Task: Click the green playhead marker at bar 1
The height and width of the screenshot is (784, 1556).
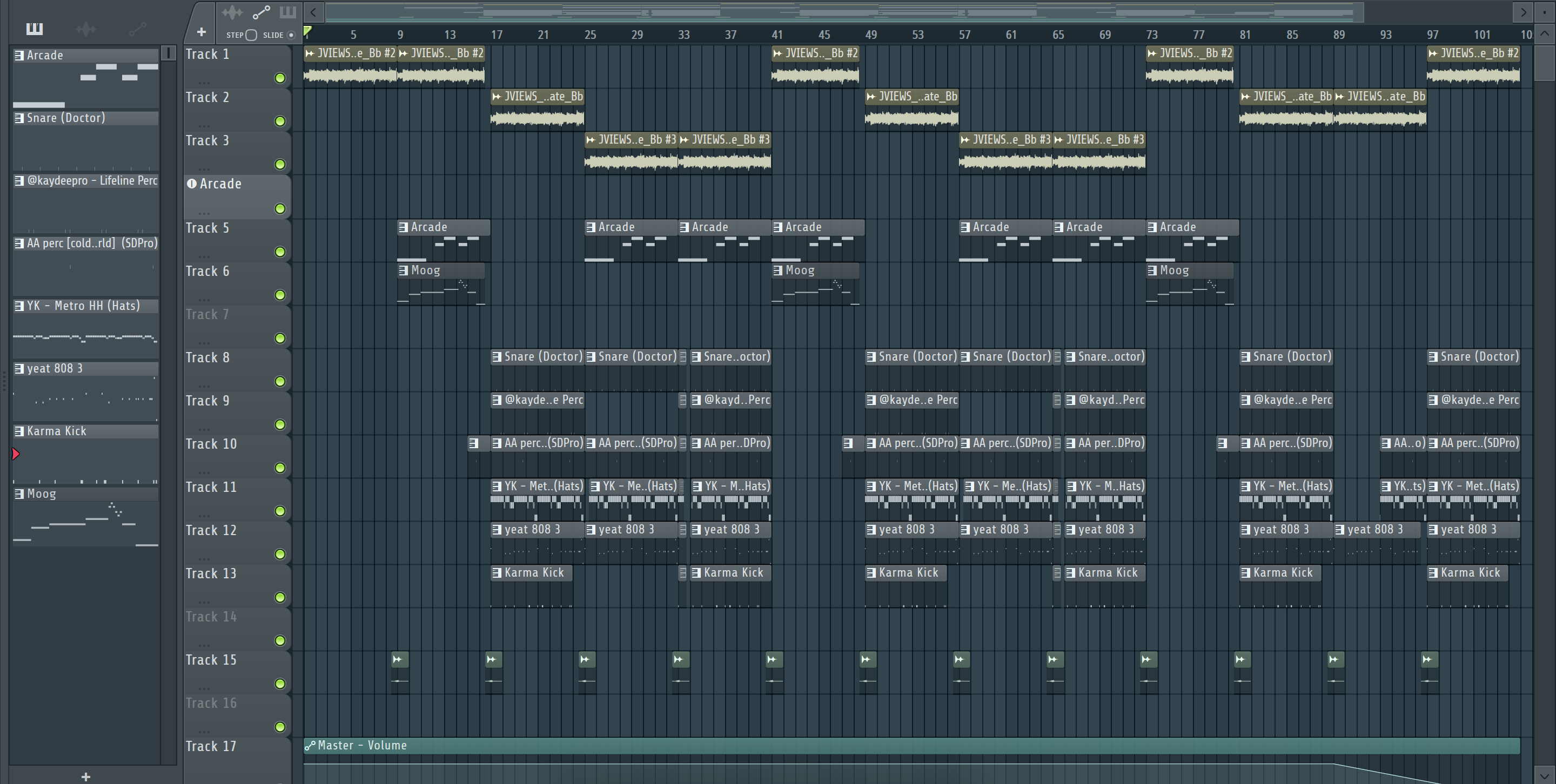Action: [307, 31]
